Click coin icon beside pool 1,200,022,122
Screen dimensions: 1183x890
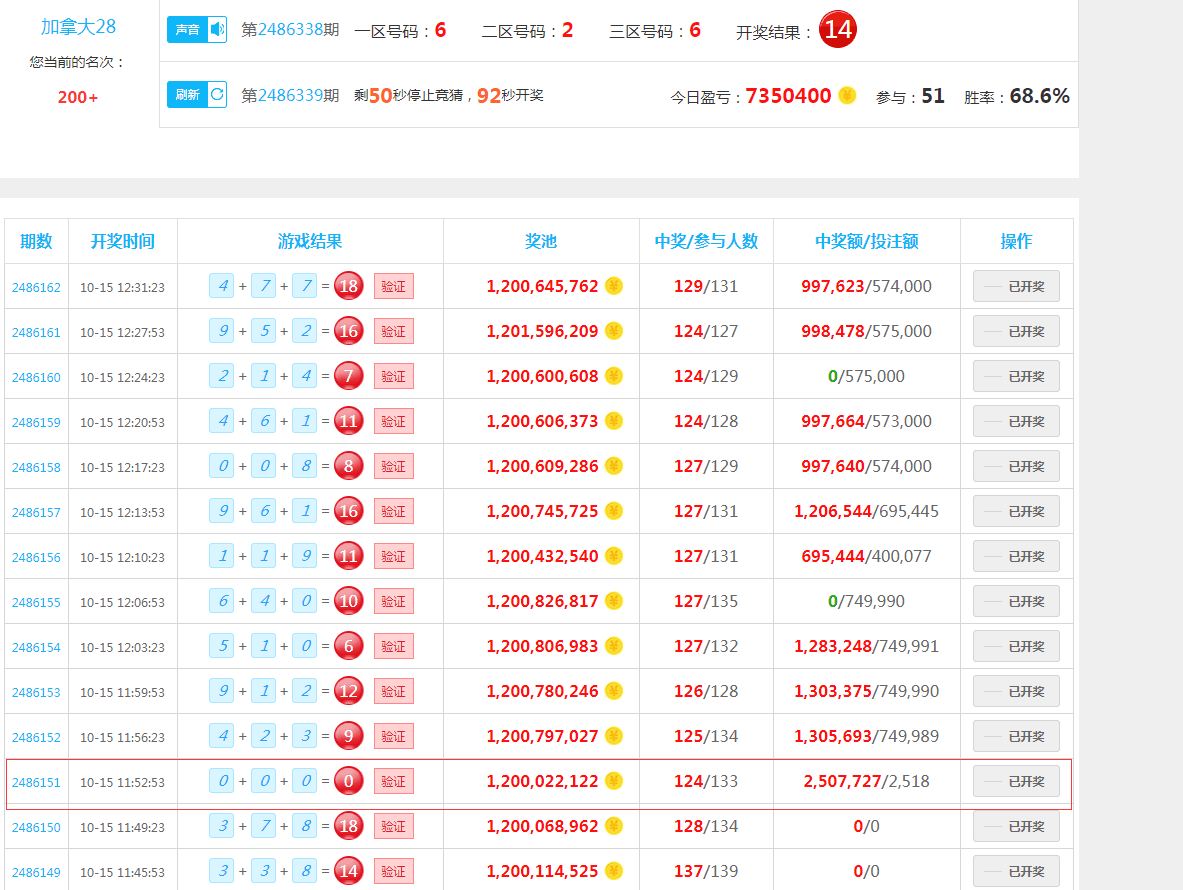(x=614, y=781)
